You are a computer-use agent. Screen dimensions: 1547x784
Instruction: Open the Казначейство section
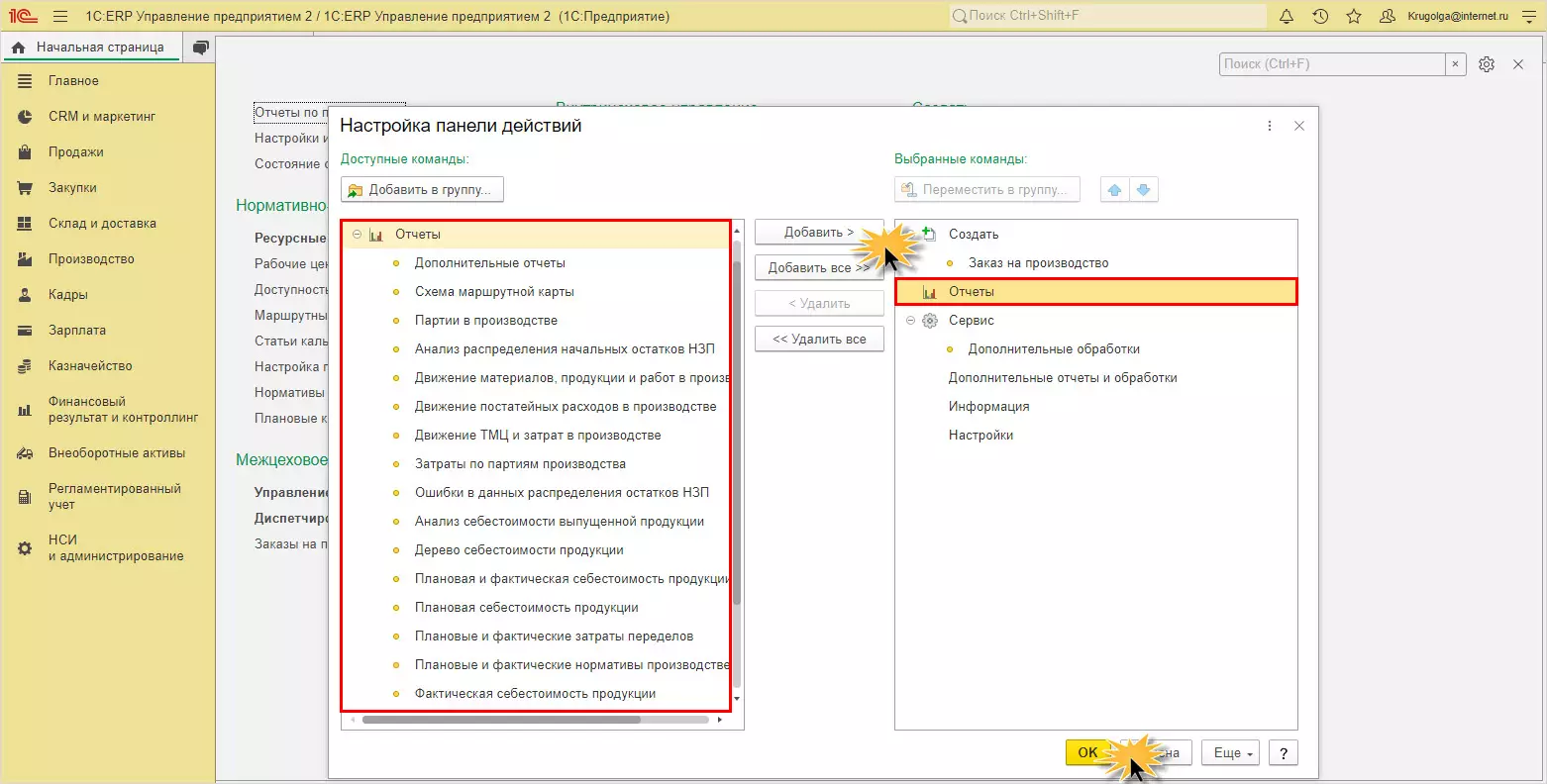[x=90, y=366]
